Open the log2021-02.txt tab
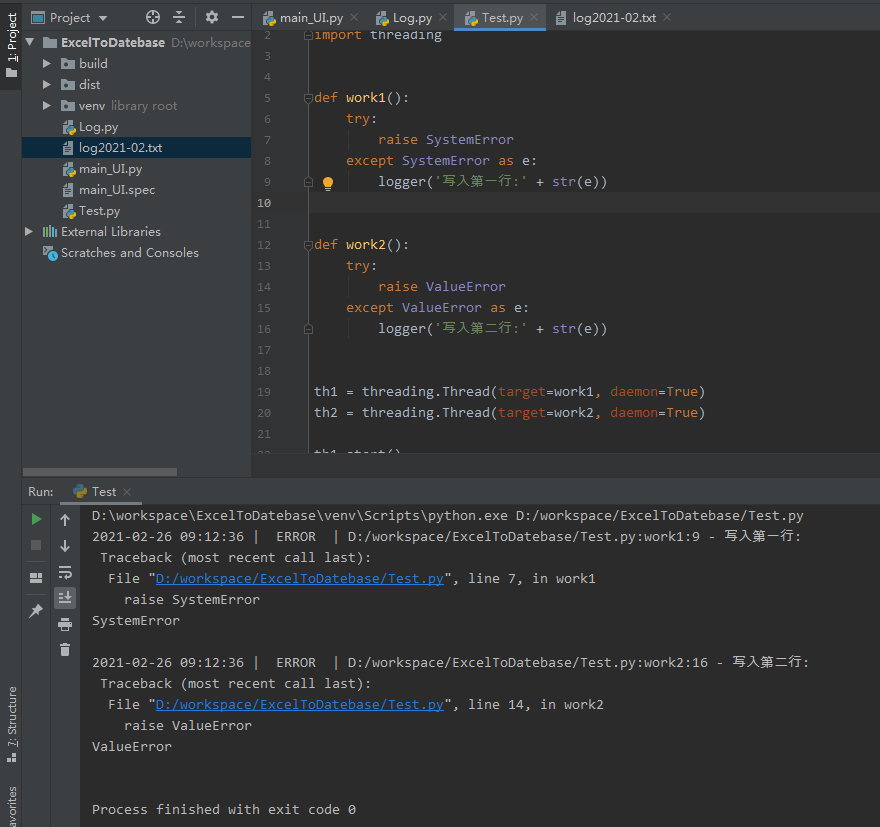880x827 pixels. [608, 17]
